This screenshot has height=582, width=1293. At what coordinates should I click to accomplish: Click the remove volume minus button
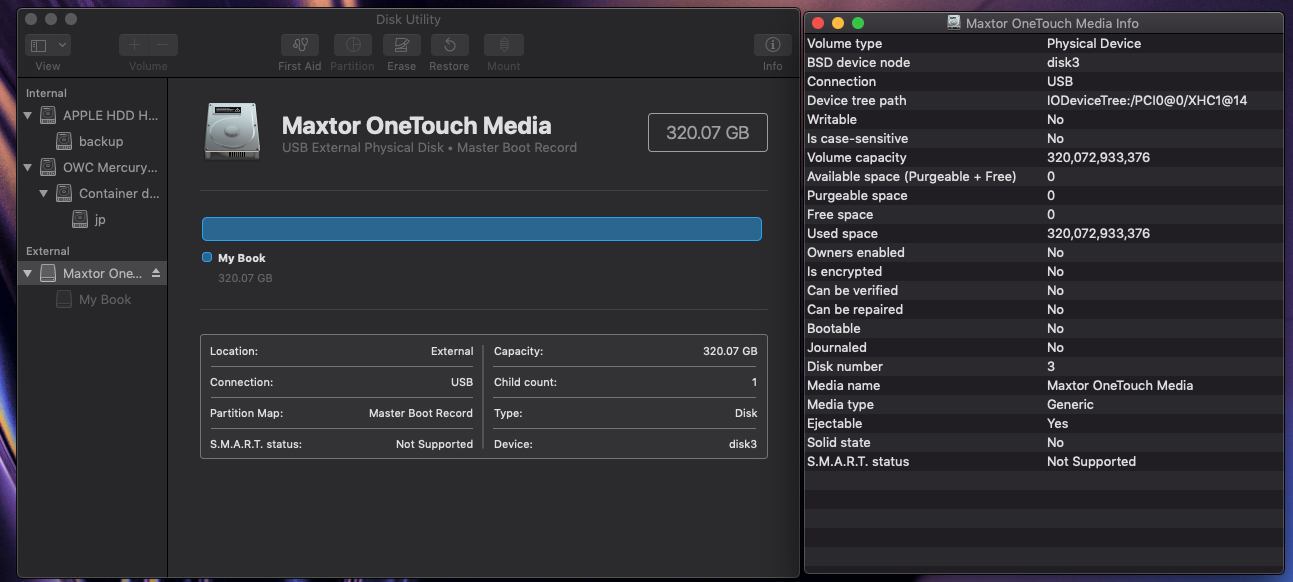point(164,45)
